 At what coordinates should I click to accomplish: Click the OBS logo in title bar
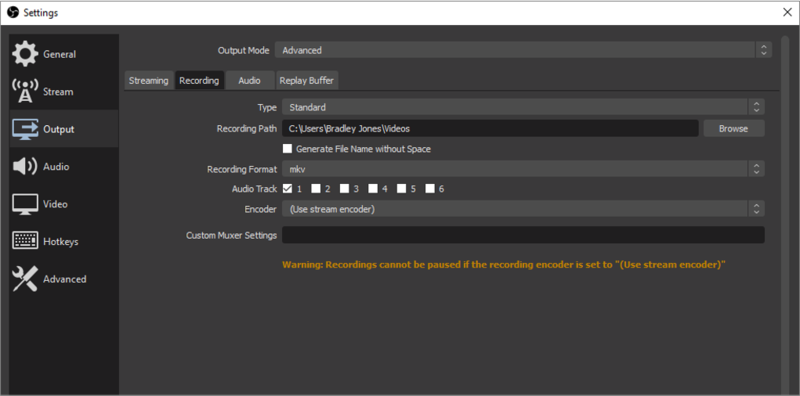13,12
